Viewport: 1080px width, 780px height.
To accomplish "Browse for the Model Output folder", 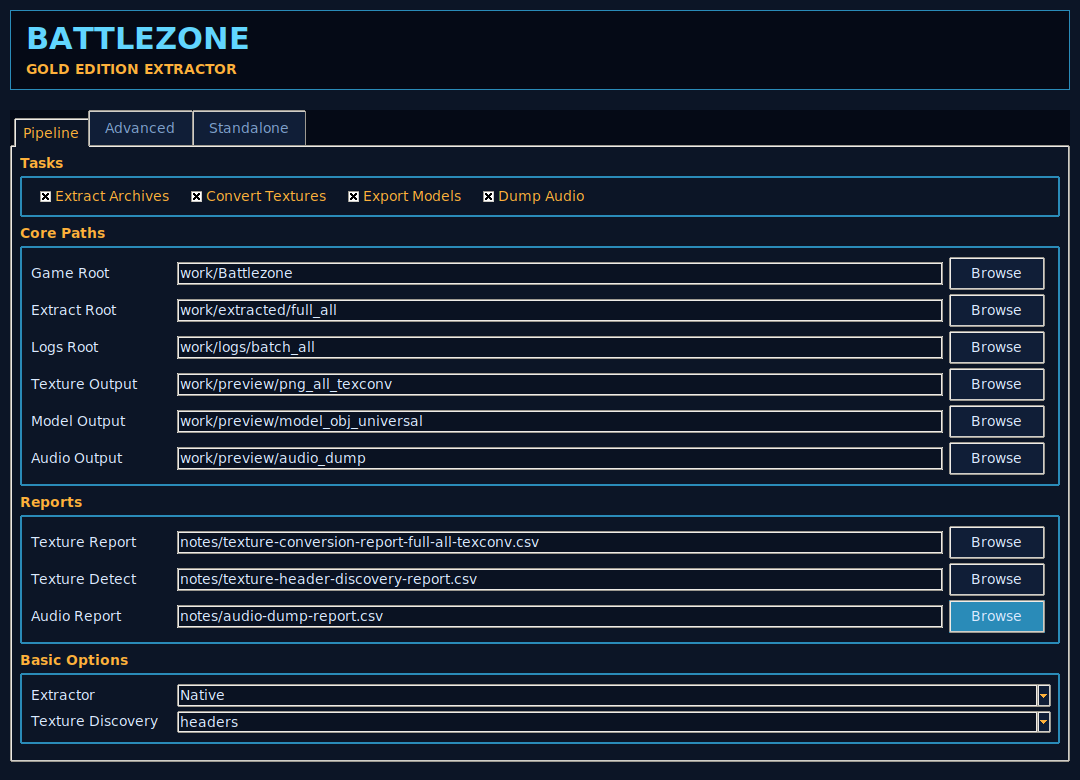I will click(996, 422).
